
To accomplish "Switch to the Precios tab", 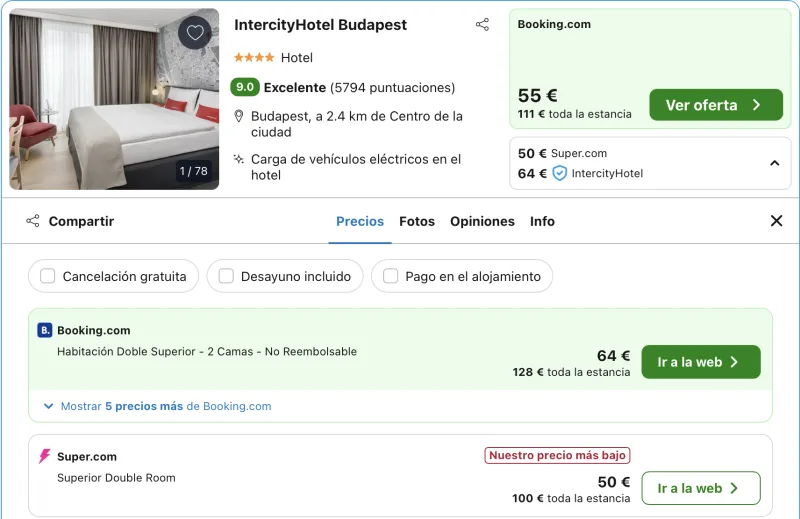I will tap(360, 221).
